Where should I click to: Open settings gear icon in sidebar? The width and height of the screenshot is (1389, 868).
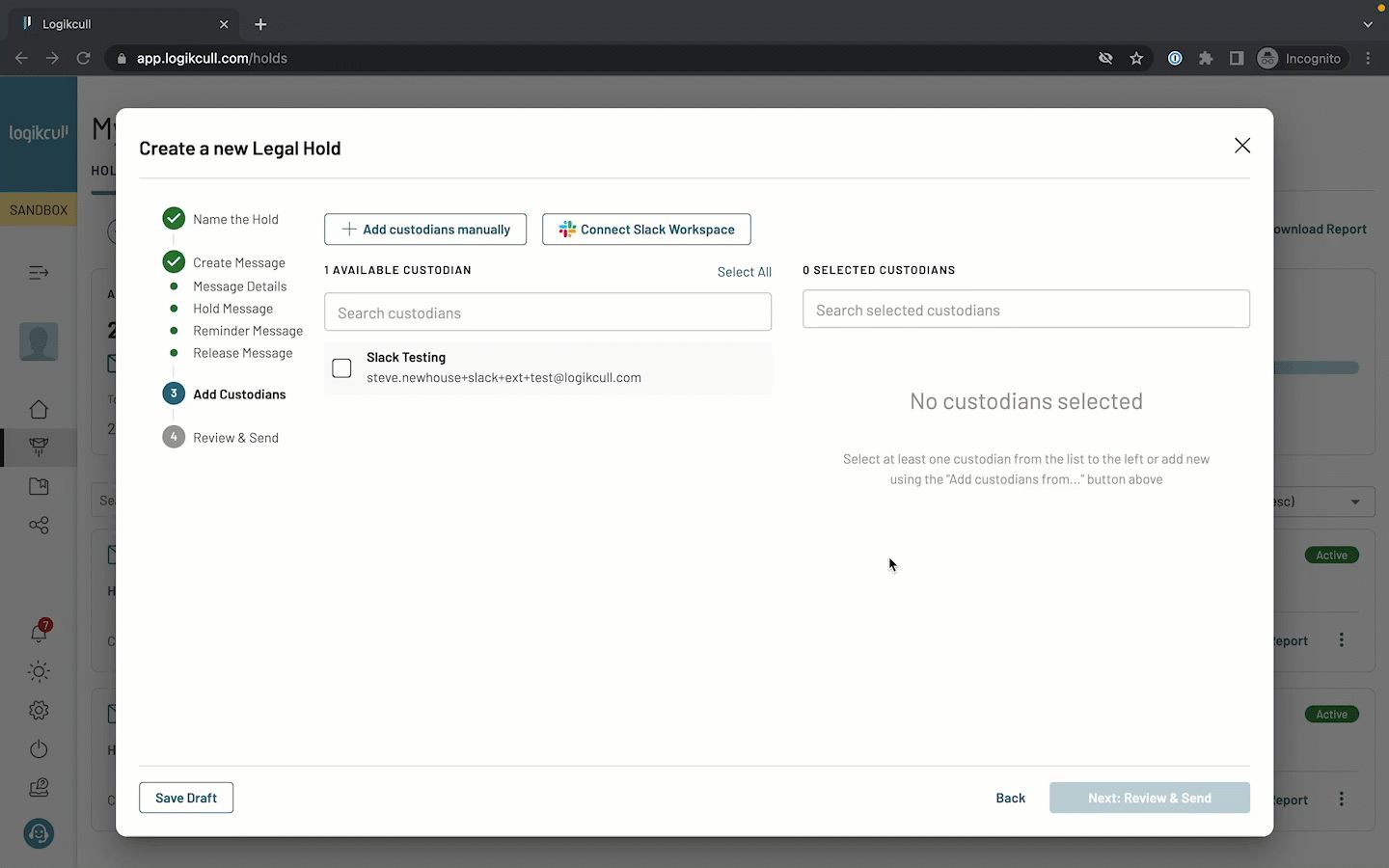[x=39, y=710]
